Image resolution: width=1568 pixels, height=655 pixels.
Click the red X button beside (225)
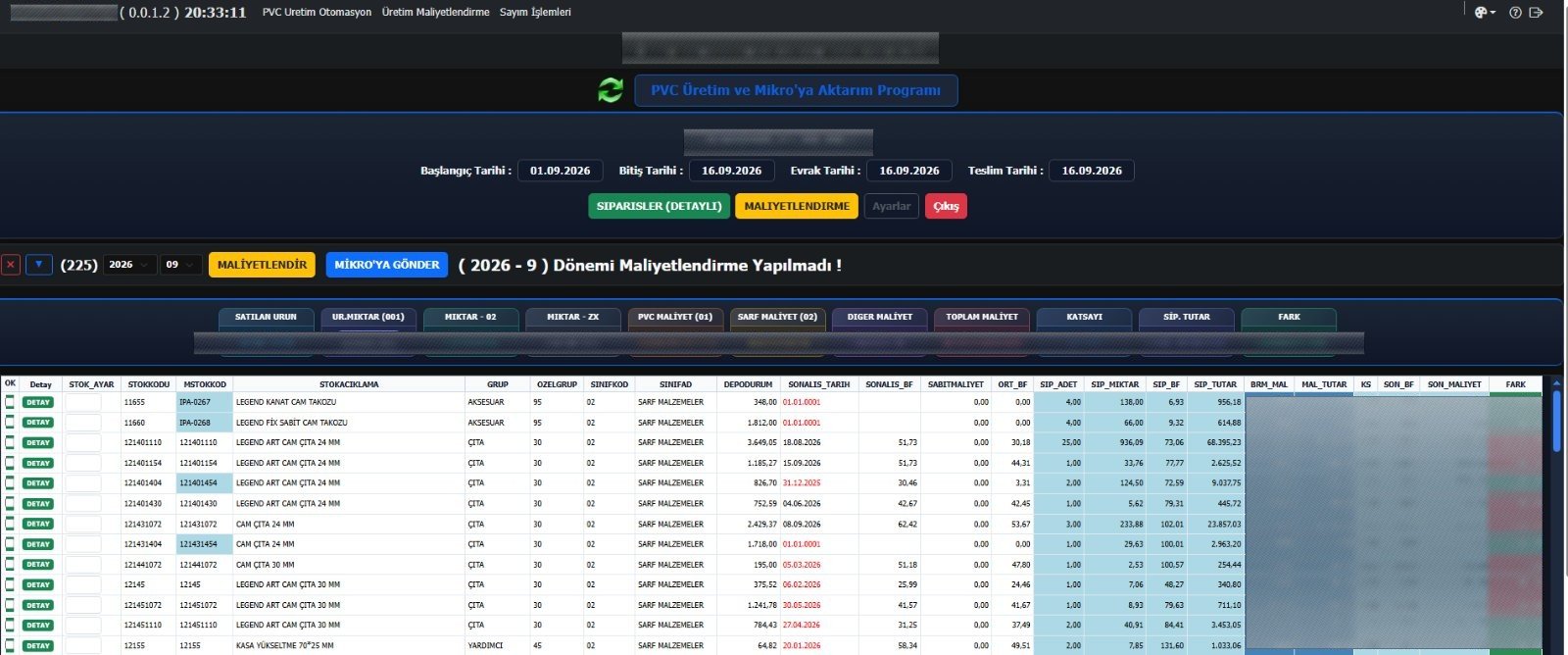[x=11, y=265]
